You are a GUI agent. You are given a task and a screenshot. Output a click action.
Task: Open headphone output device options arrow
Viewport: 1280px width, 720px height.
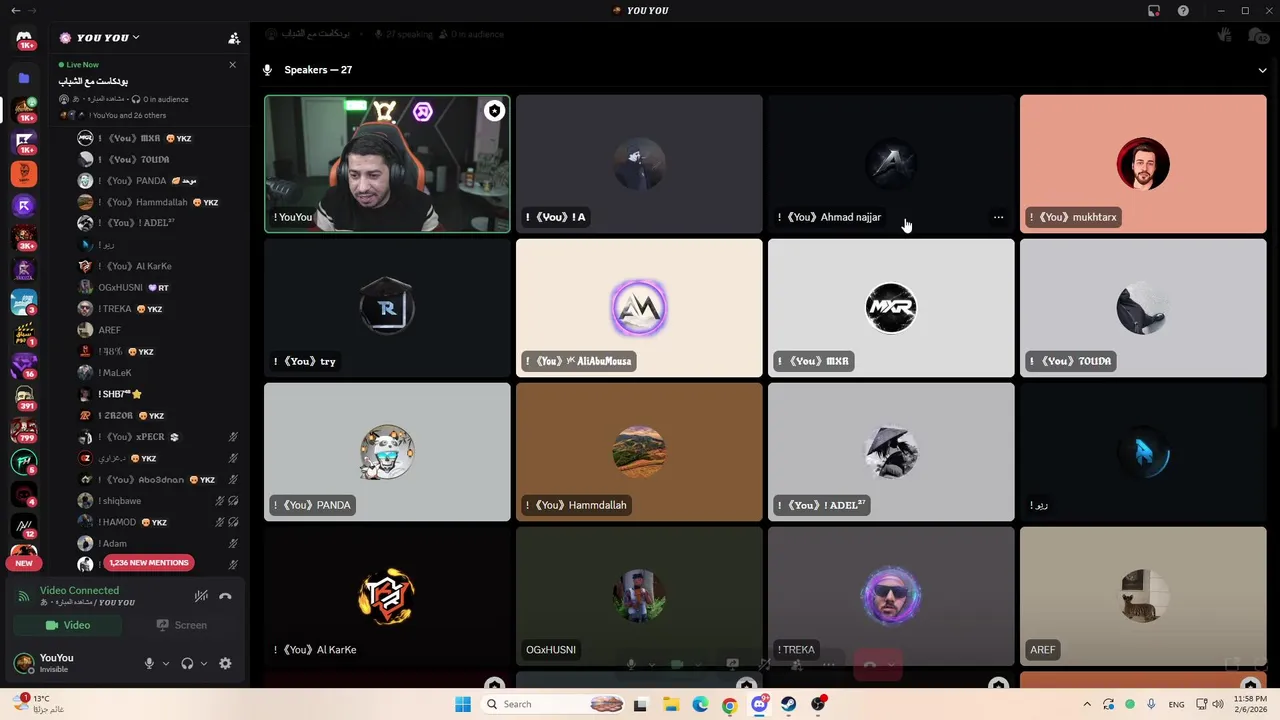point(204,663)
